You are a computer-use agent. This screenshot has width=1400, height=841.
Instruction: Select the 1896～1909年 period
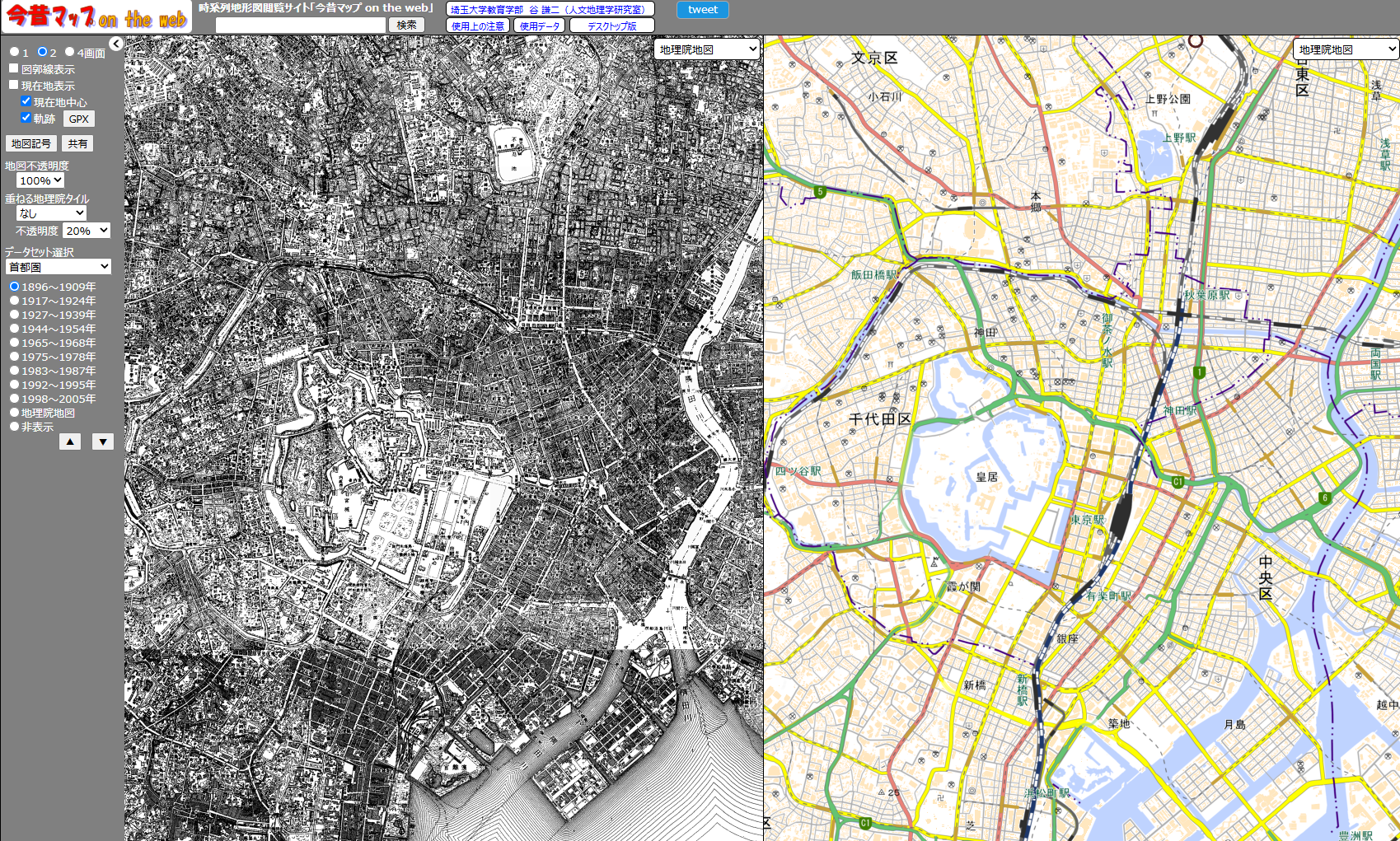pyautogui.click(x=14, y=286)
